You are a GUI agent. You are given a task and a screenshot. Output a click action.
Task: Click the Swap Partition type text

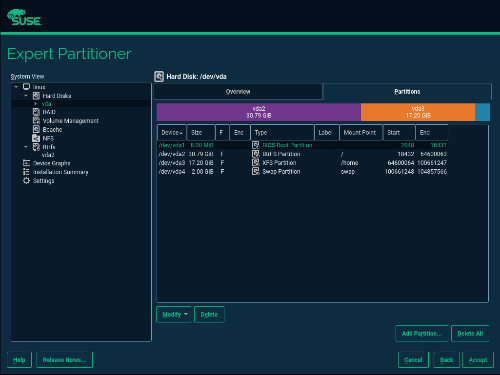(281, 171)
